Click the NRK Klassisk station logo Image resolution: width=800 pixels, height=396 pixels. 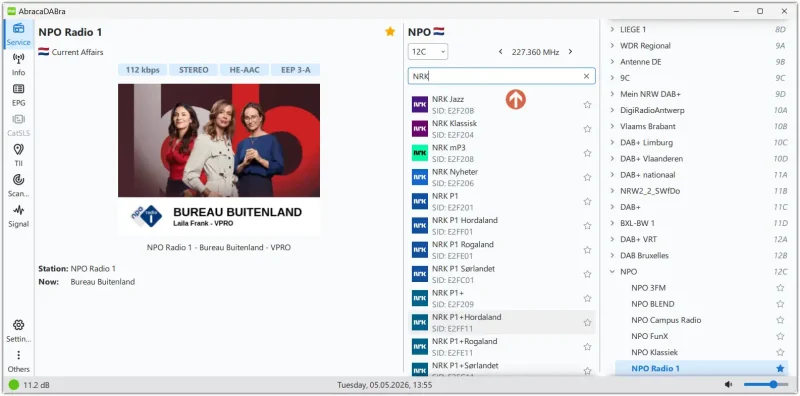tap(419, 129)
